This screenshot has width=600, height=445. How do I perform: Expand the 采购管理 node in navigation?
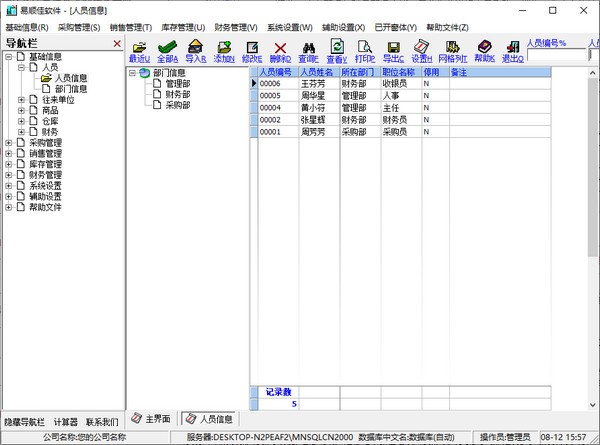9,143
